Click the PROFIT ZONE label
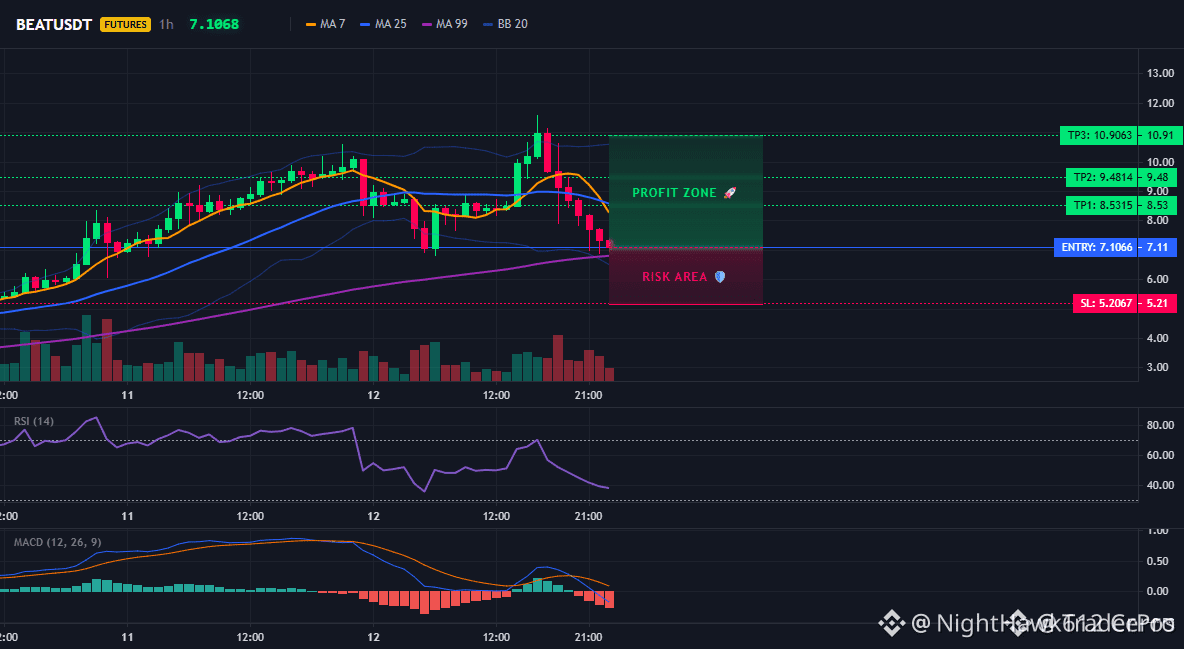Image resolution: width=1184 pixels, height=649 pixels. pyautogui.click(x=674, y=193)
